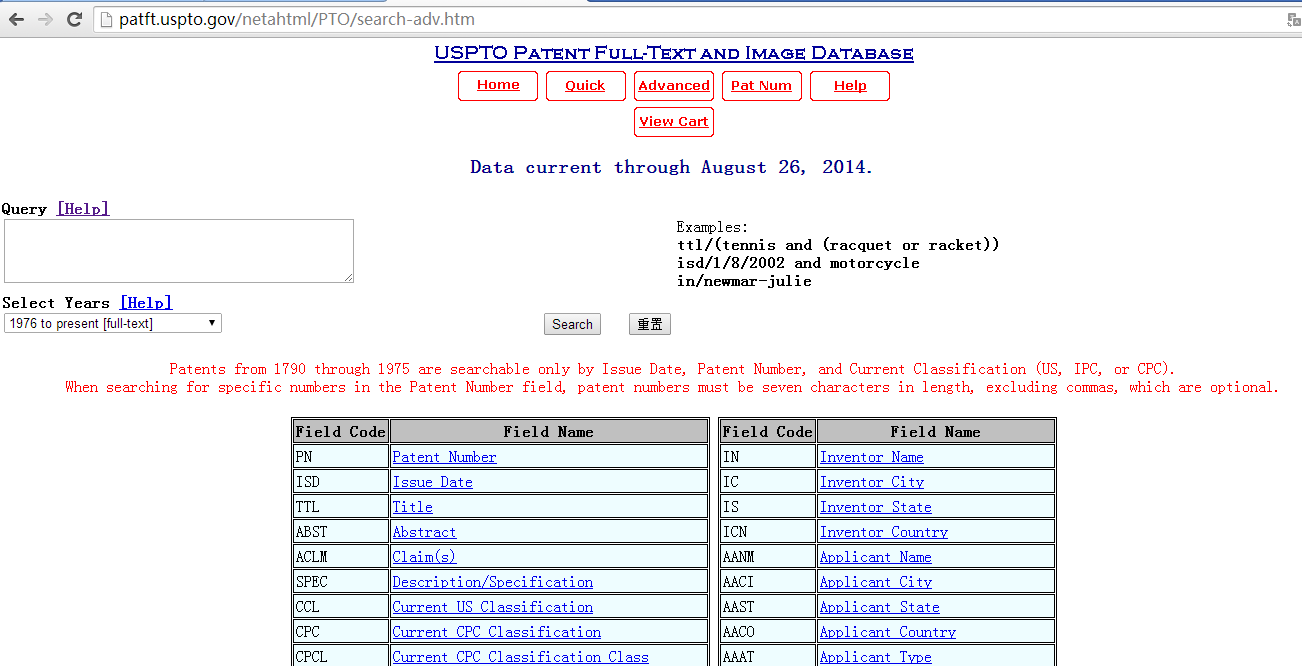
Task: Click the 'Examples:' label text
Action: (x=712, y=227)
